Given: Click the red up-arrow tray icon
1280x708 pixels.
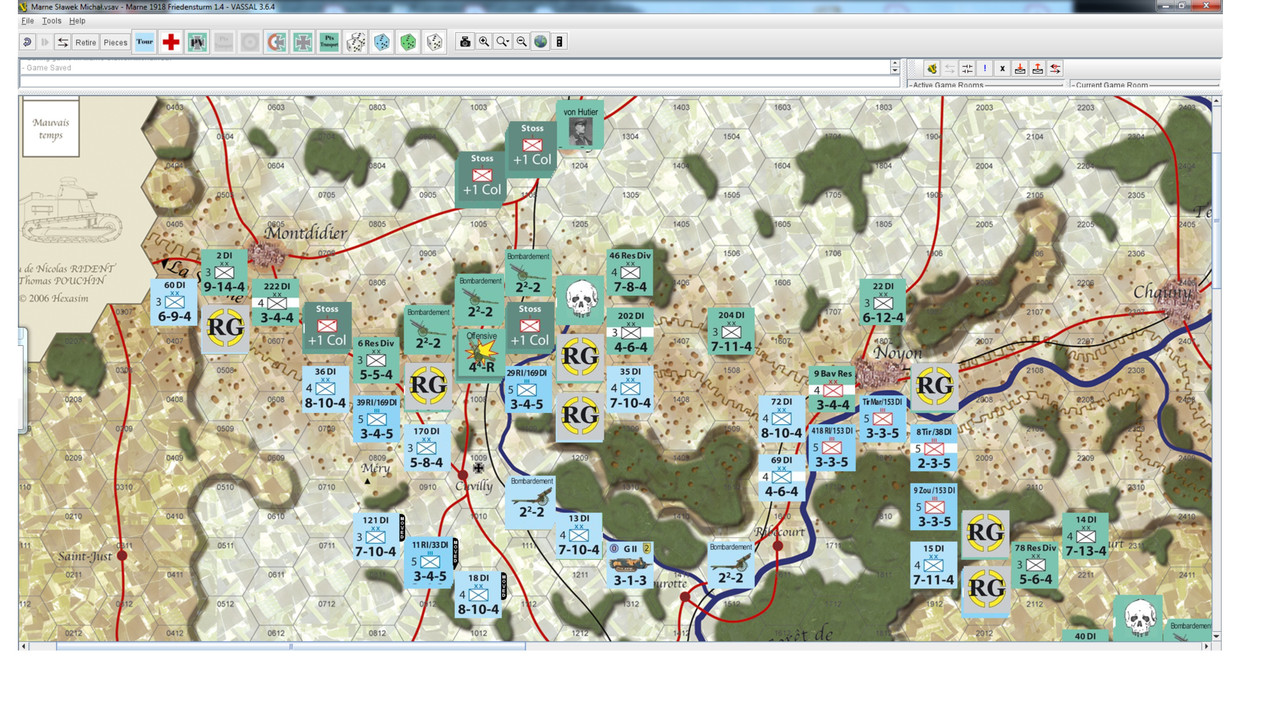Looking at the screenshot, I should [x=1038, y=68].
